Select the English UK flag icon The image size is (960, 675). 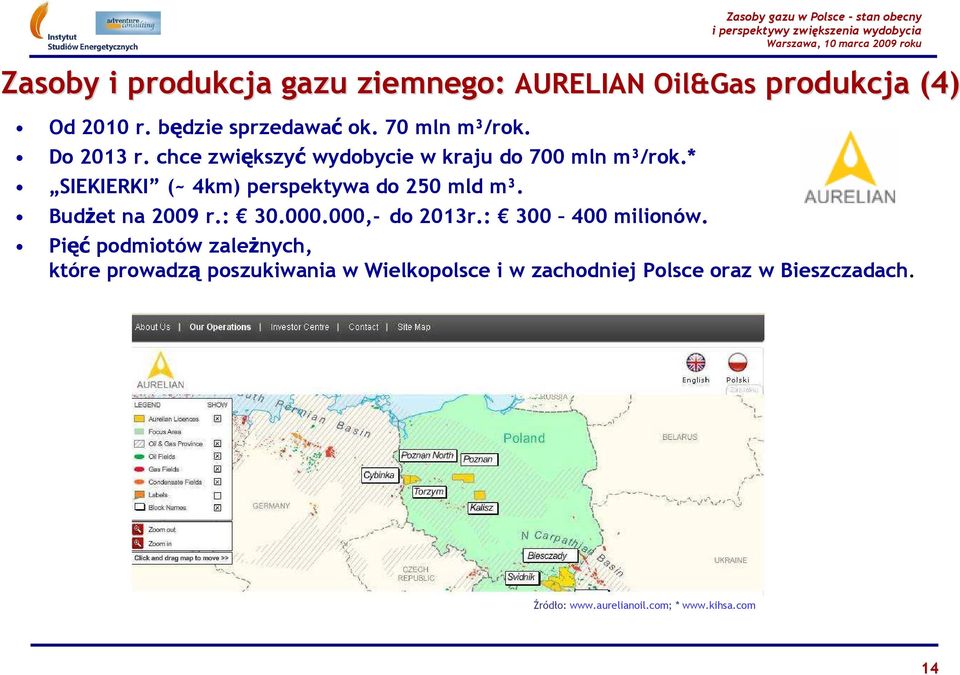pos(696,363)
